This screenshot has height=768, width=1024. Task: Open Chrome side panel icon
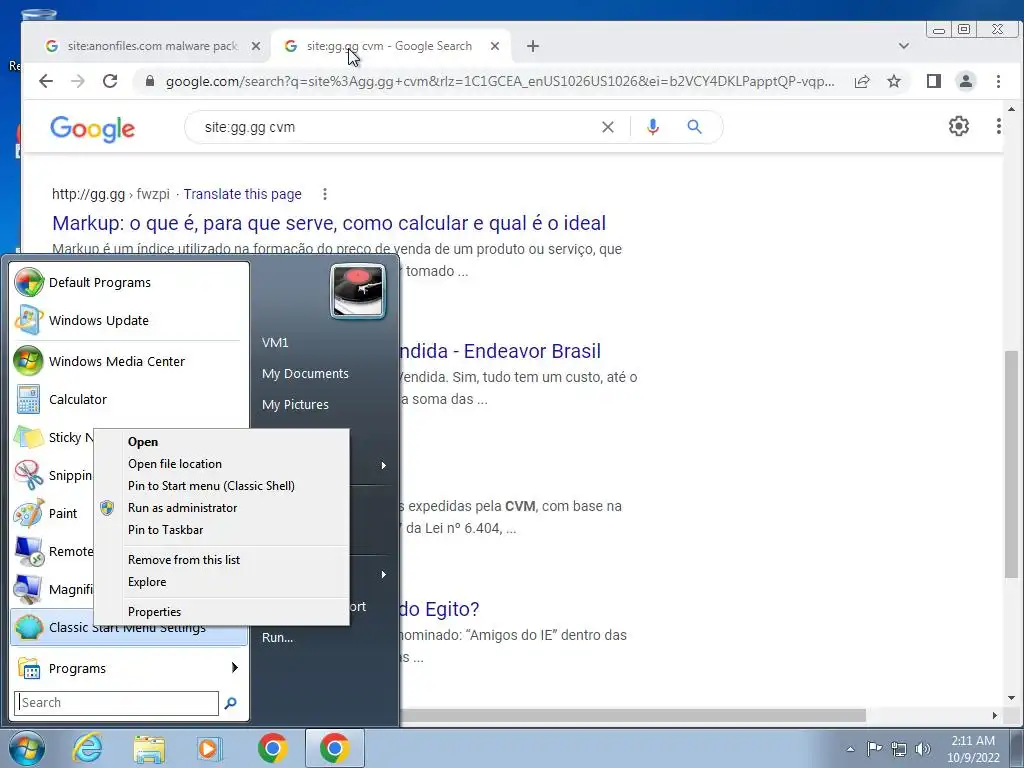(934, 81)
